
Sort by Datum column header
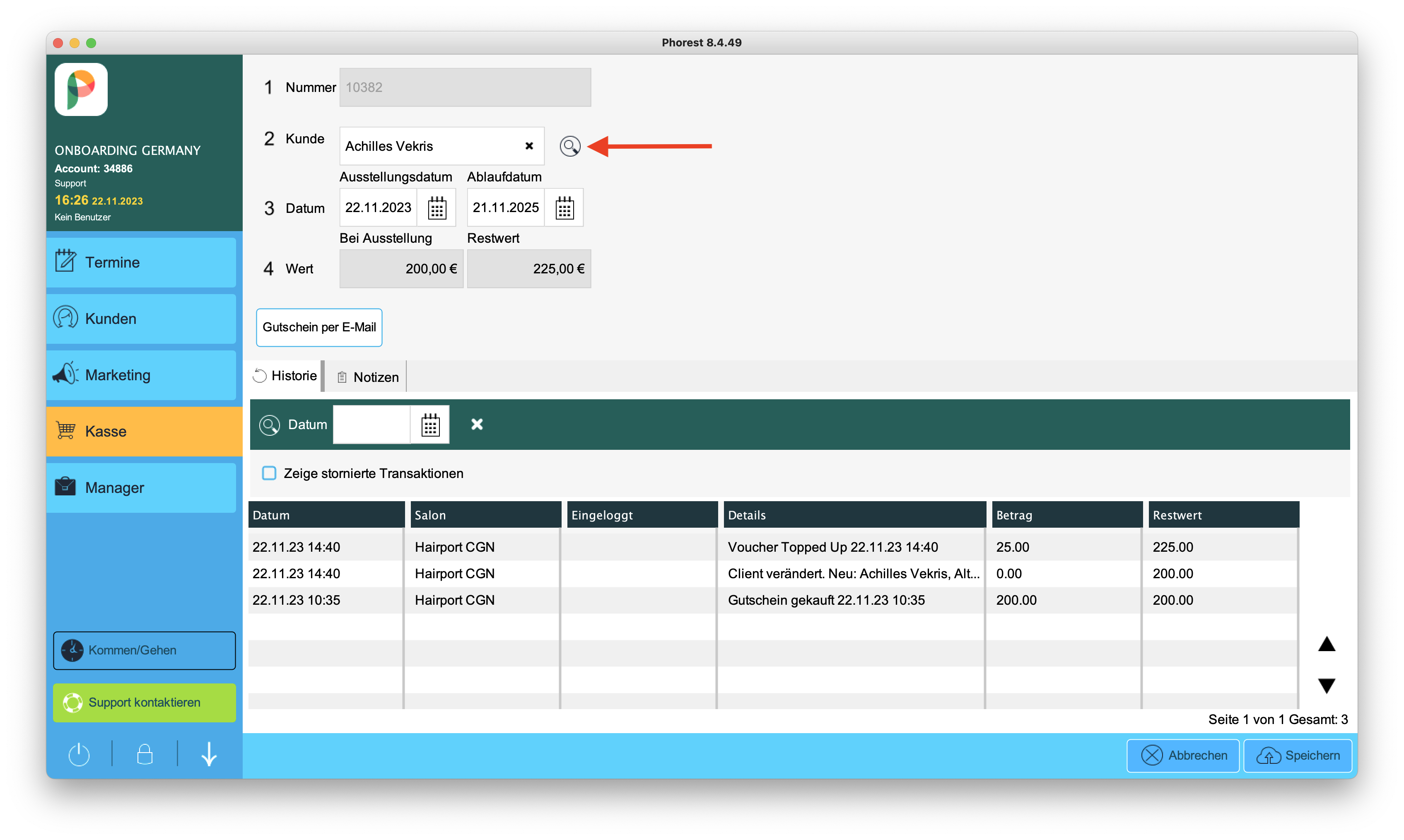(x=326, y=515)
